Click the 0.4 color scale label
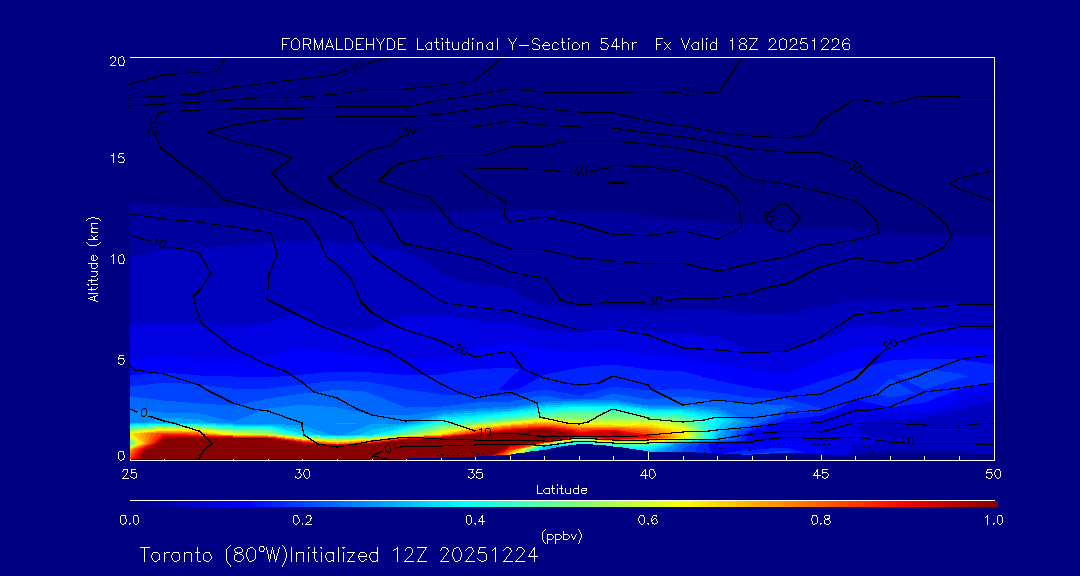Image resolution: width=1080 pixels, height=576 pixels. coord(475,520)
